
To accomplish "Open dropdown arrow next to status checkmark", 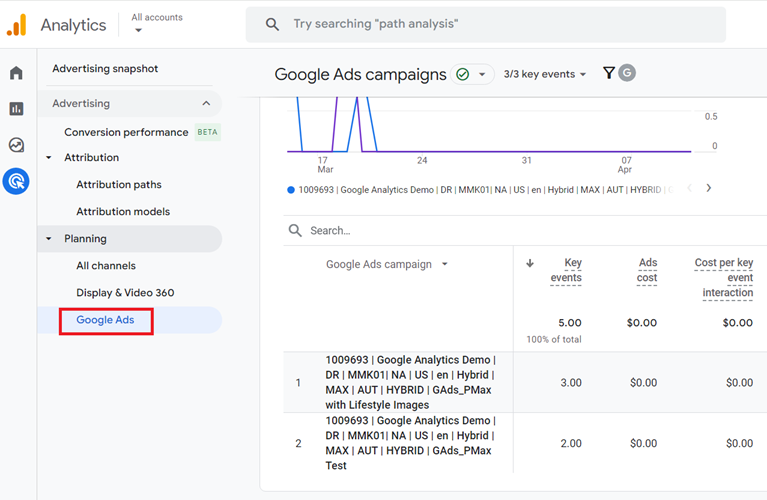I will point(482,74).
